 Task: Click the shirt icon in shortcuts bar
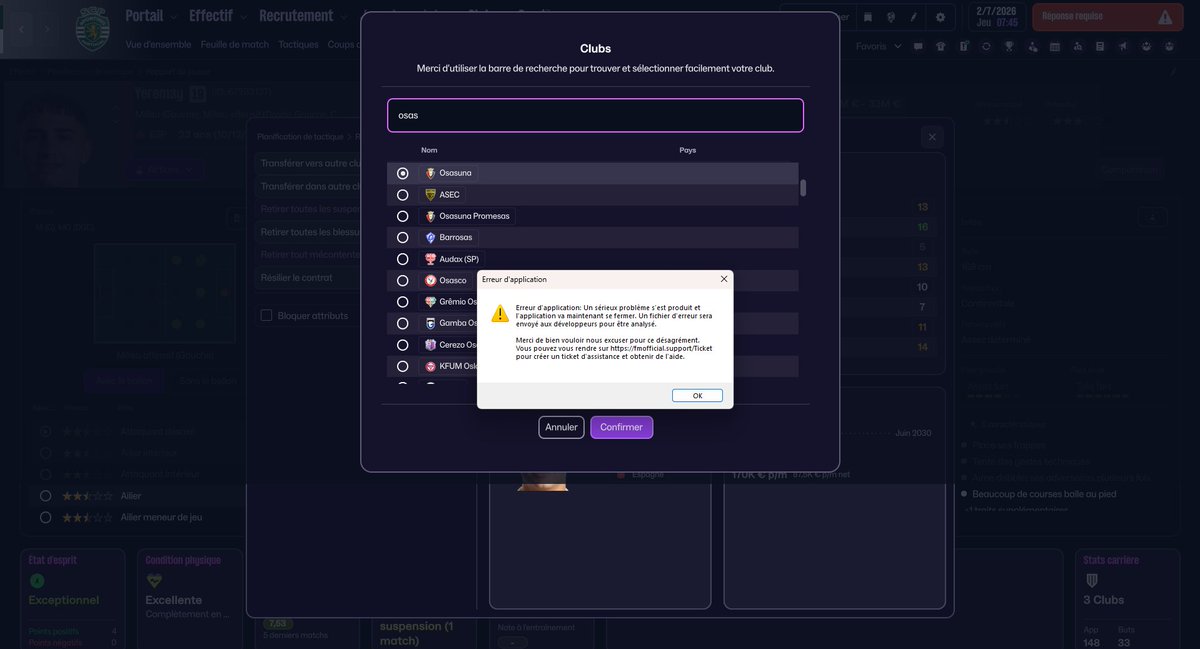[x=940, y=46]
